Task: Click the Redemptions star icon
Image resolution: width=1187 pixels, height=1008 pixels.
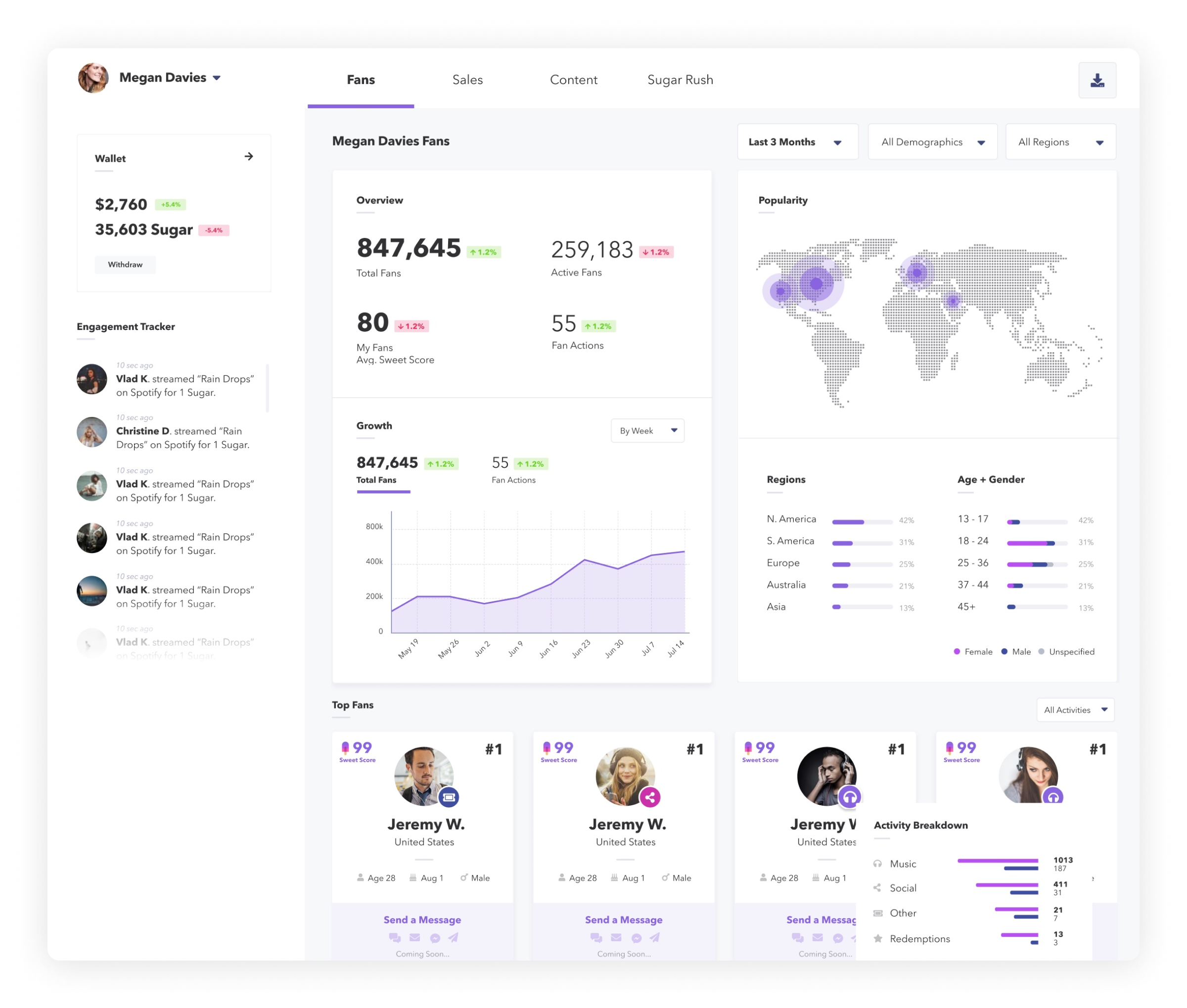Action: click(878, 938)
